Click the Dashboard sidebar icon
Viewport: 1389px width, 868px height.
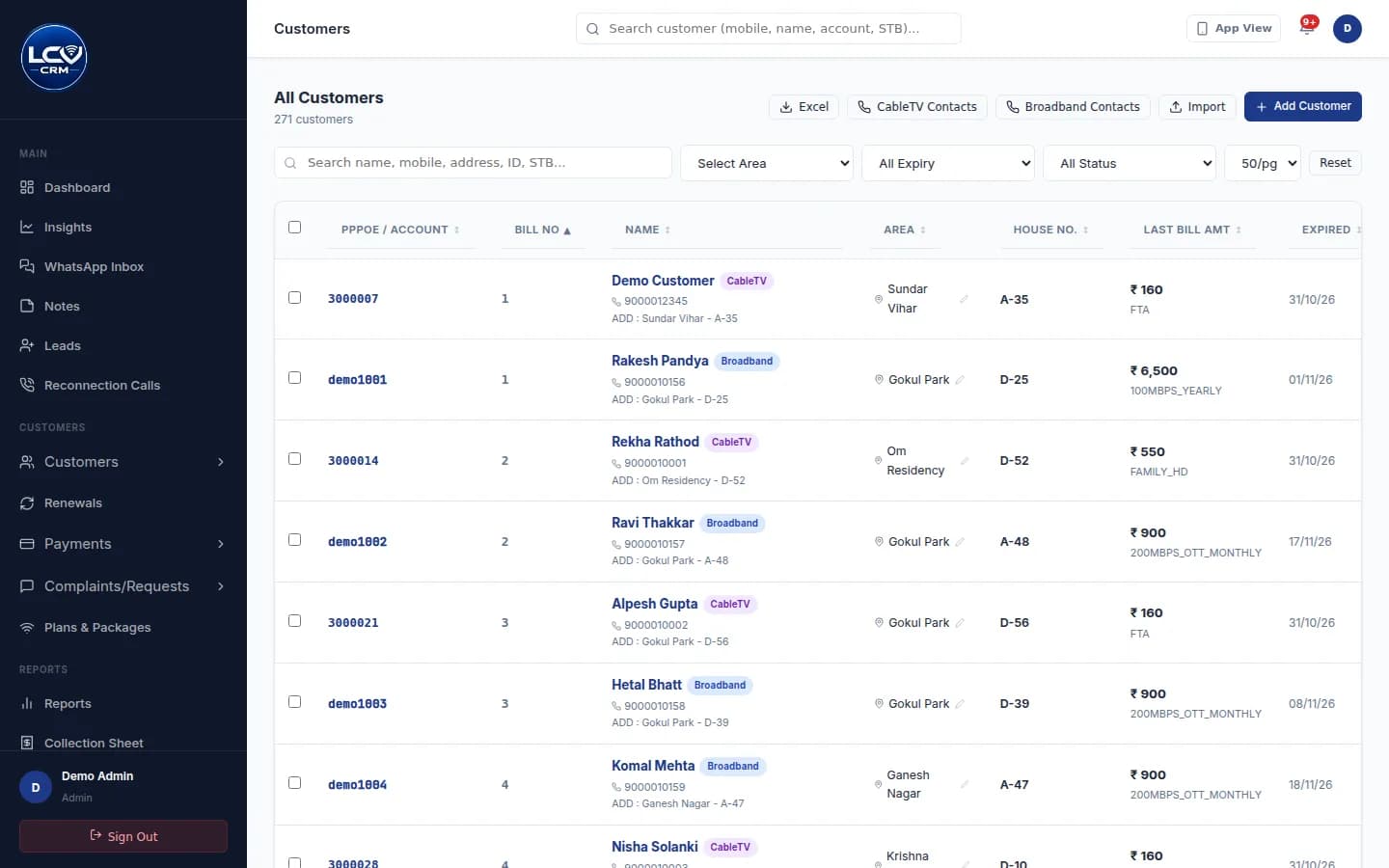27,187
